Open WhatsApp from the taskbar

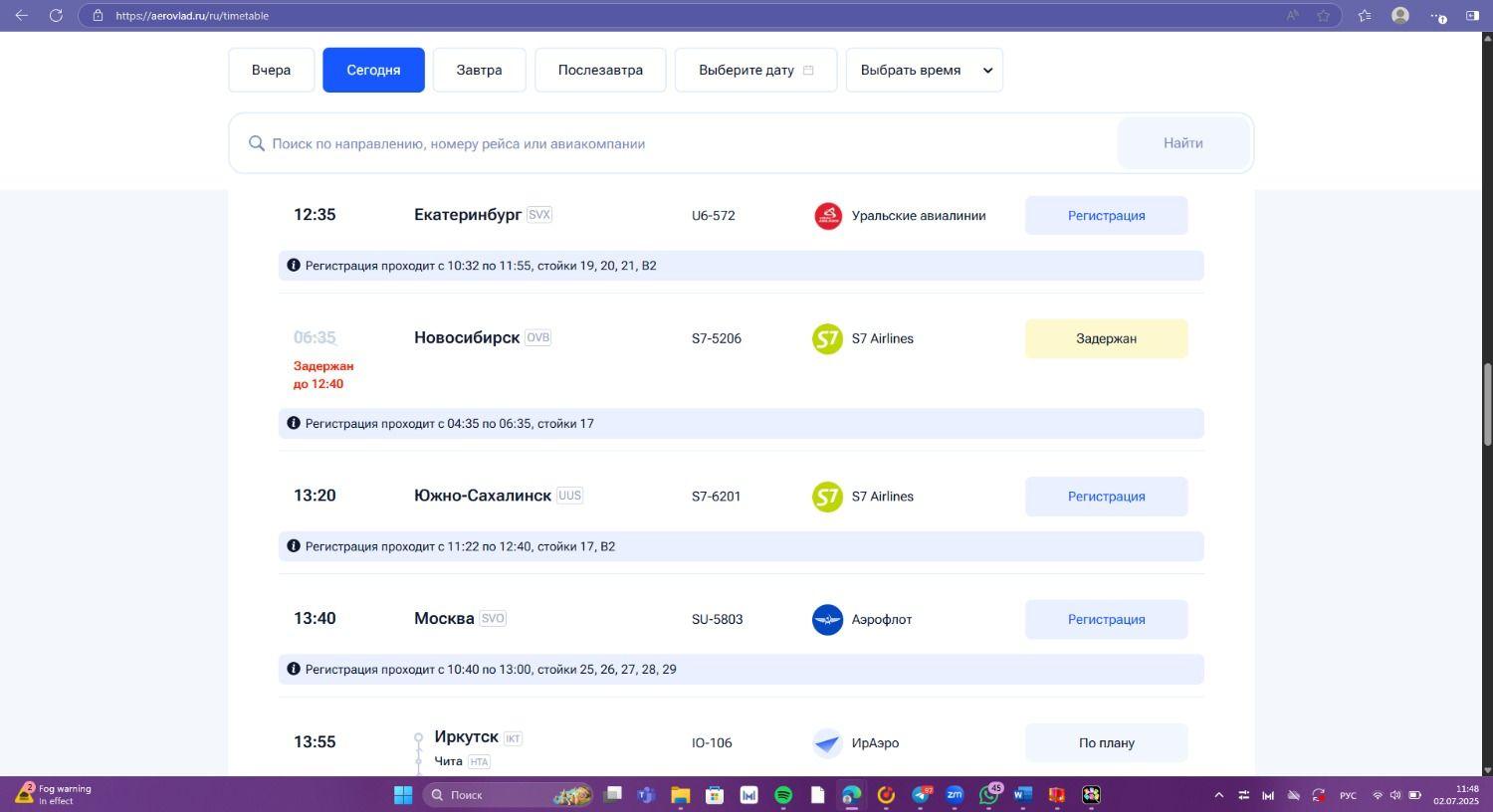click(x=988, y=795)
